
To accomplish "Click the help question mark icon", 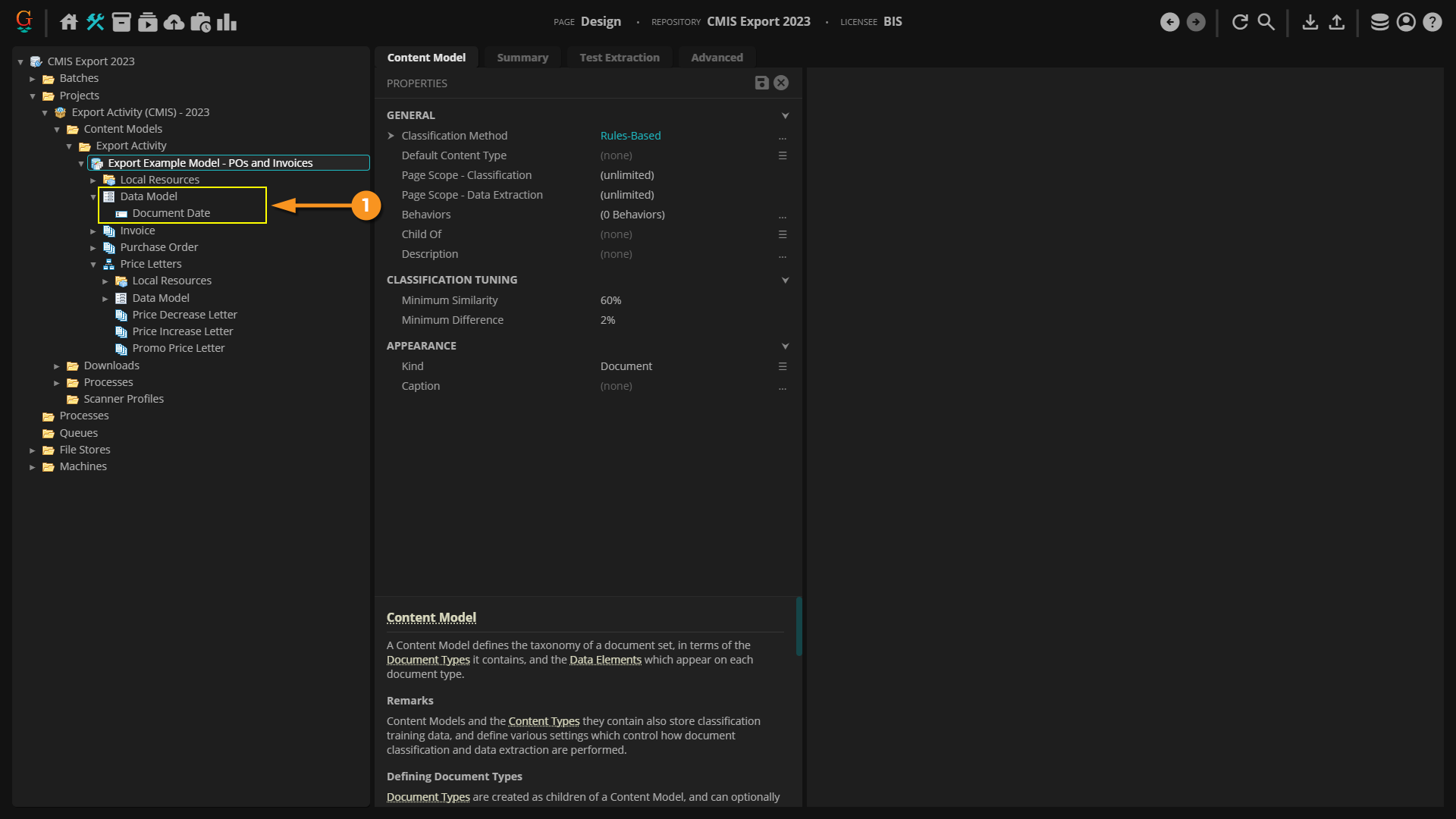I will coord(1432,22).
